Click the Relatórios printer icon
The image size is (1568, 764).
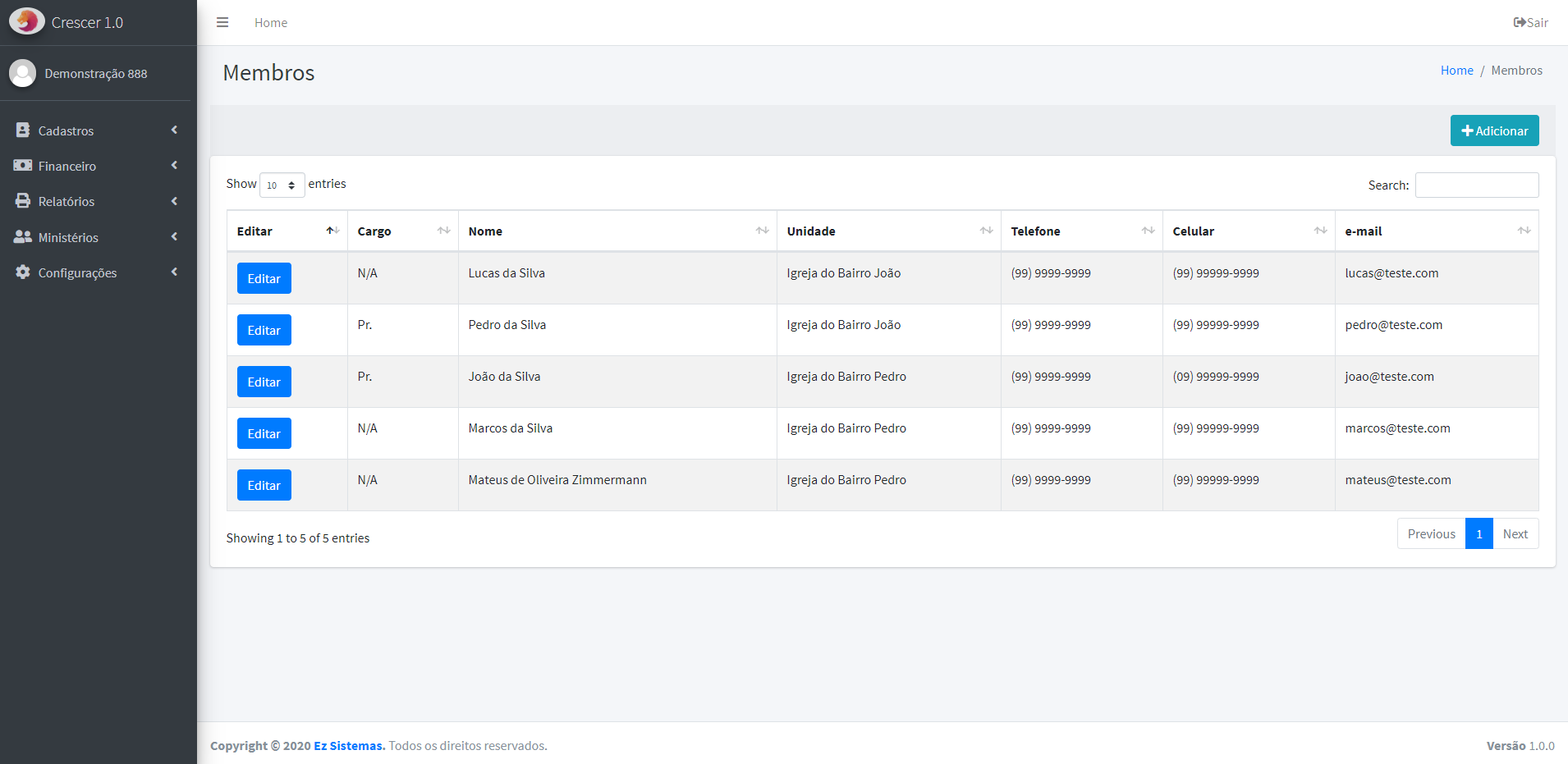(23, 201)
